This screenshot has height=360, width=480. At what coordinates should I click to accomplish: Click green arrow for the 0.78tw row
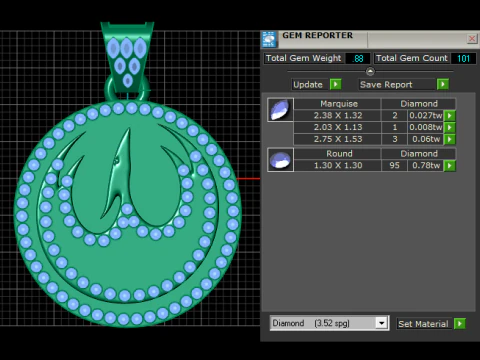(450, 165)
